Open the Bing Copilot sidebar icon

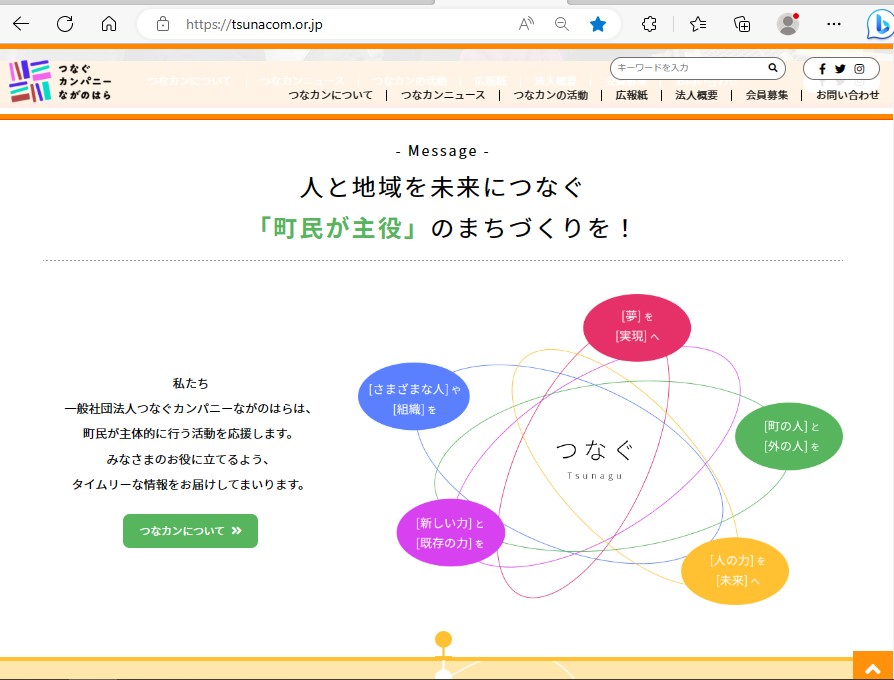(x=877, y=24)
